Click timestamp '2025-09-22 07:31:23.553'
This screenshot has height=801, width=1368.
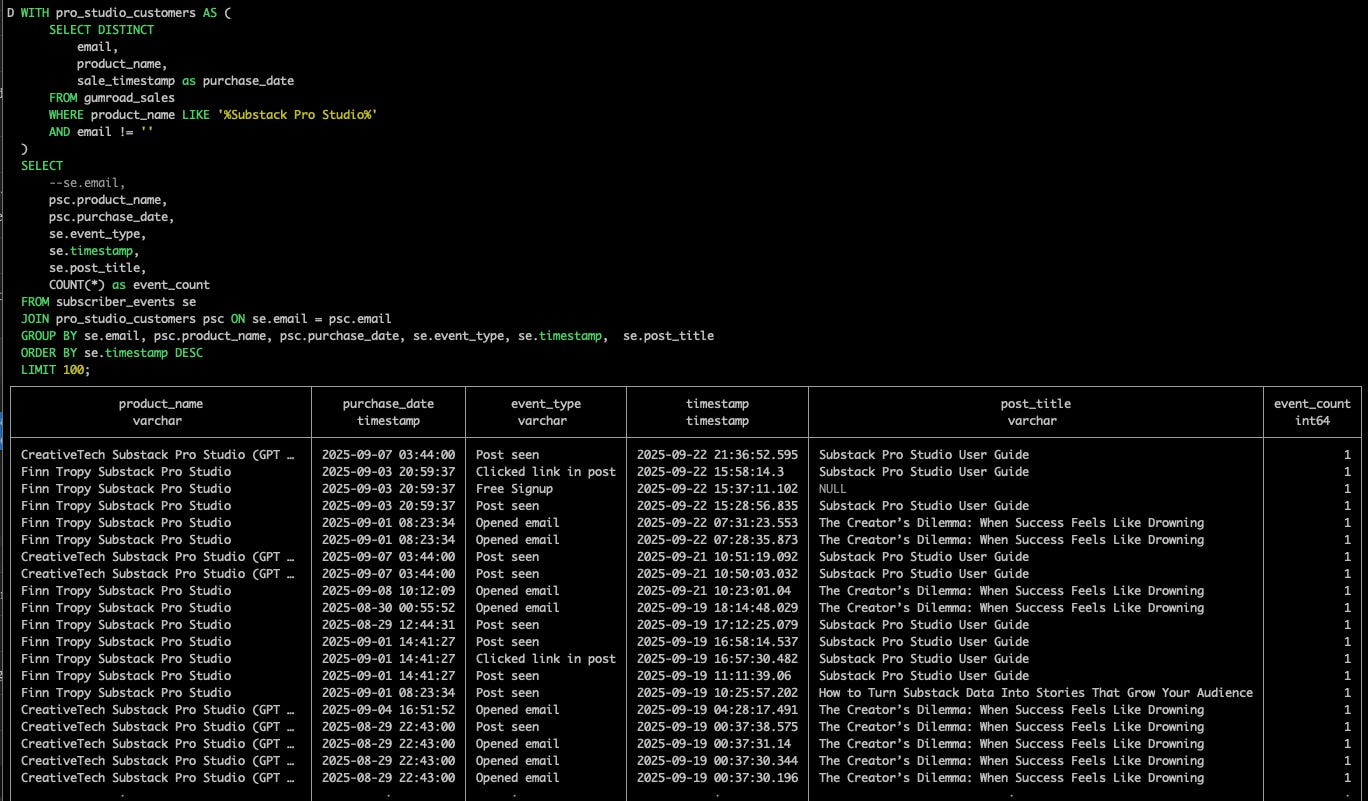tap(717, 523)
